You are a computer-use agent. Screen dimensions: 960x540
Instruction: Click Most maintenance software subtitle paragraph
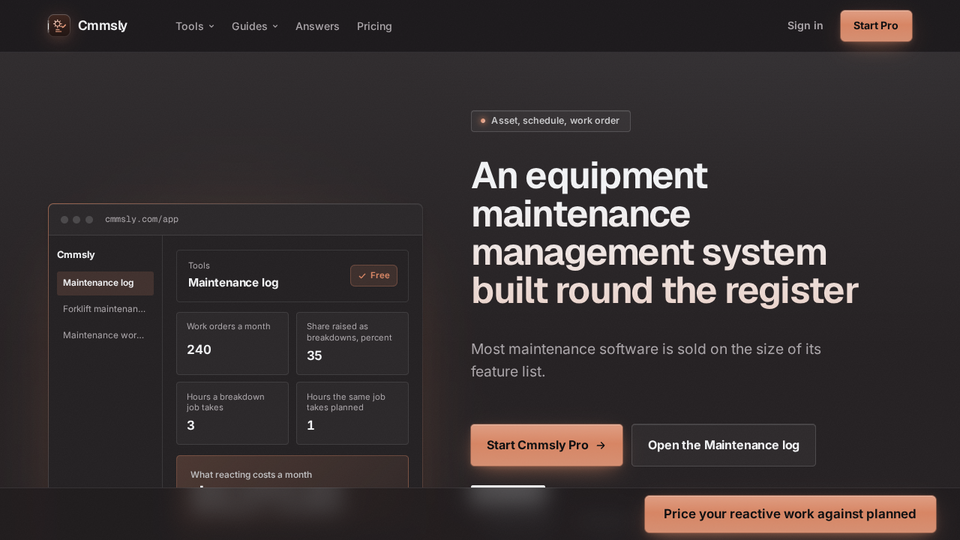point(646,360)
